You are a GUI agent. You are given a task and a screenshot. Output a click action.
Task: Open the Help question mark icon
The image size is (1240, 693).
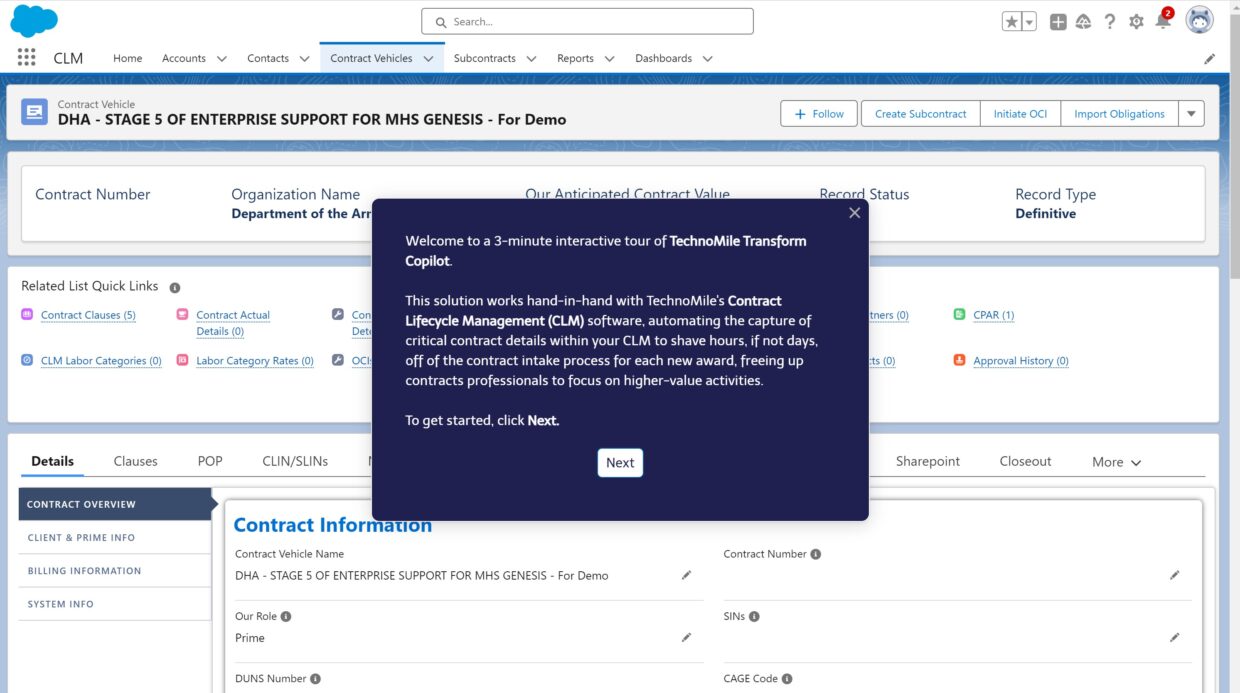(1110, 21)
